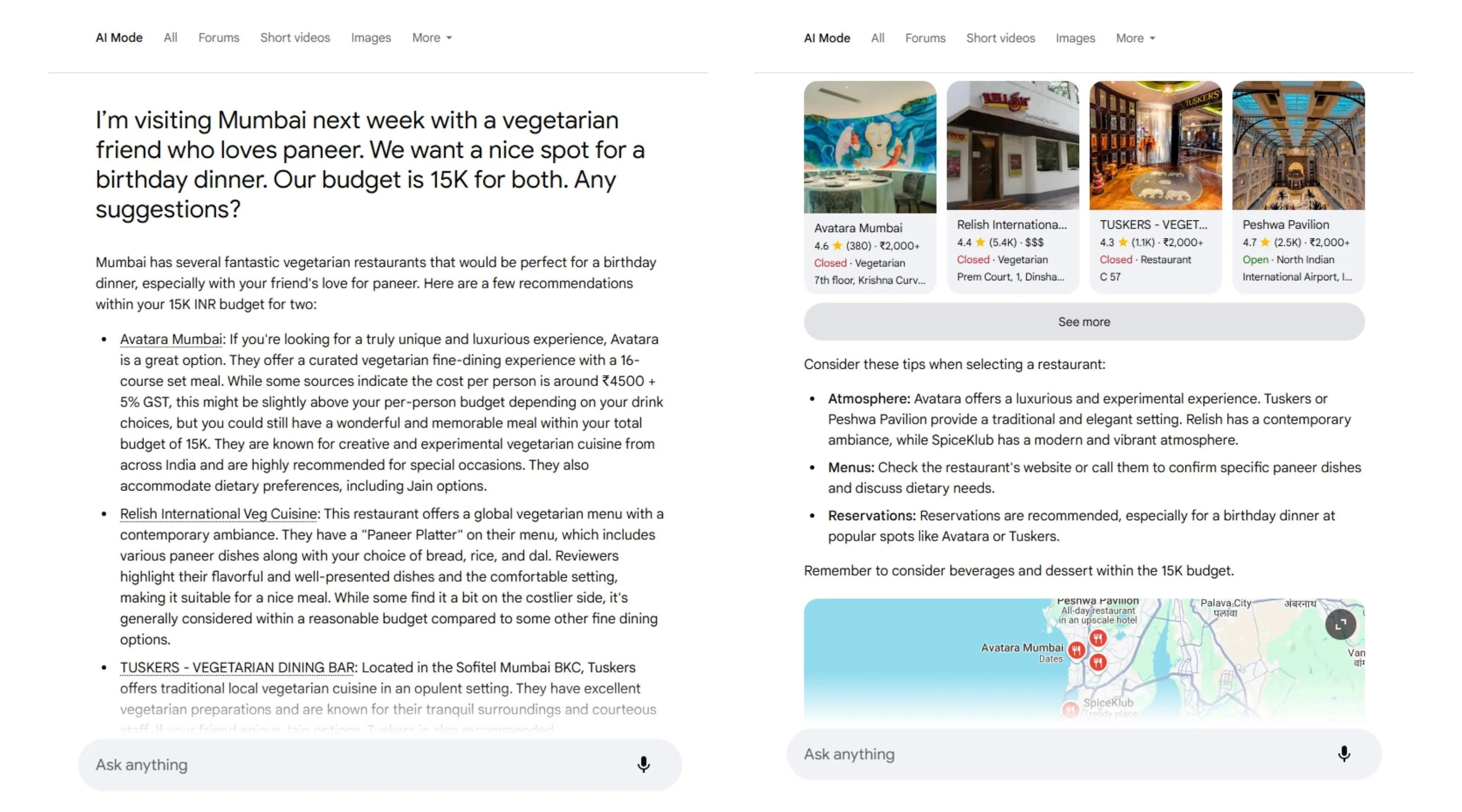Click the Peshwa Pavilion map pin

pyautogui.click(x=1098, y=638)
